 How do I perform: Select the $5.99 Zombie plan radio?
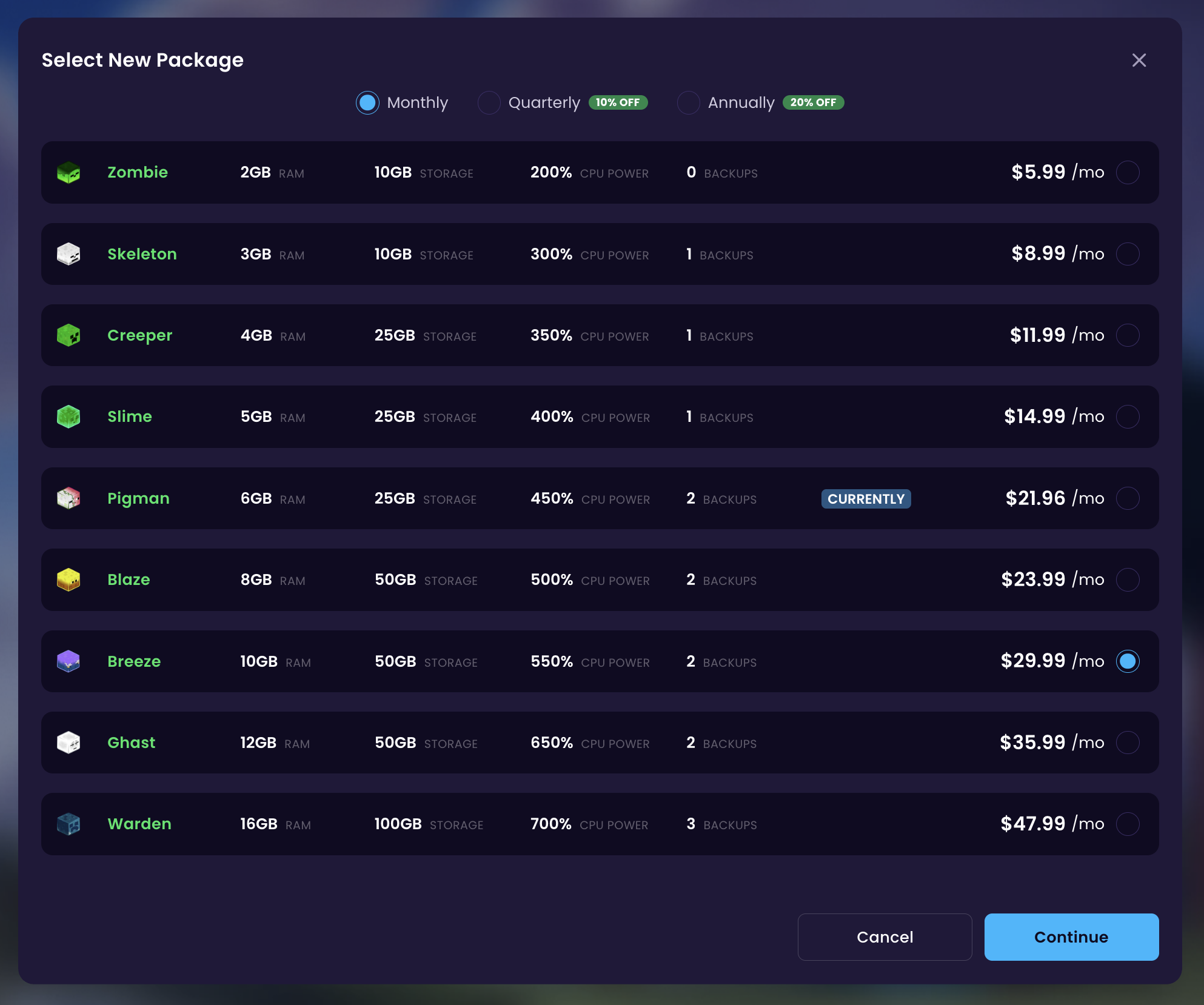coord(1128,173)
